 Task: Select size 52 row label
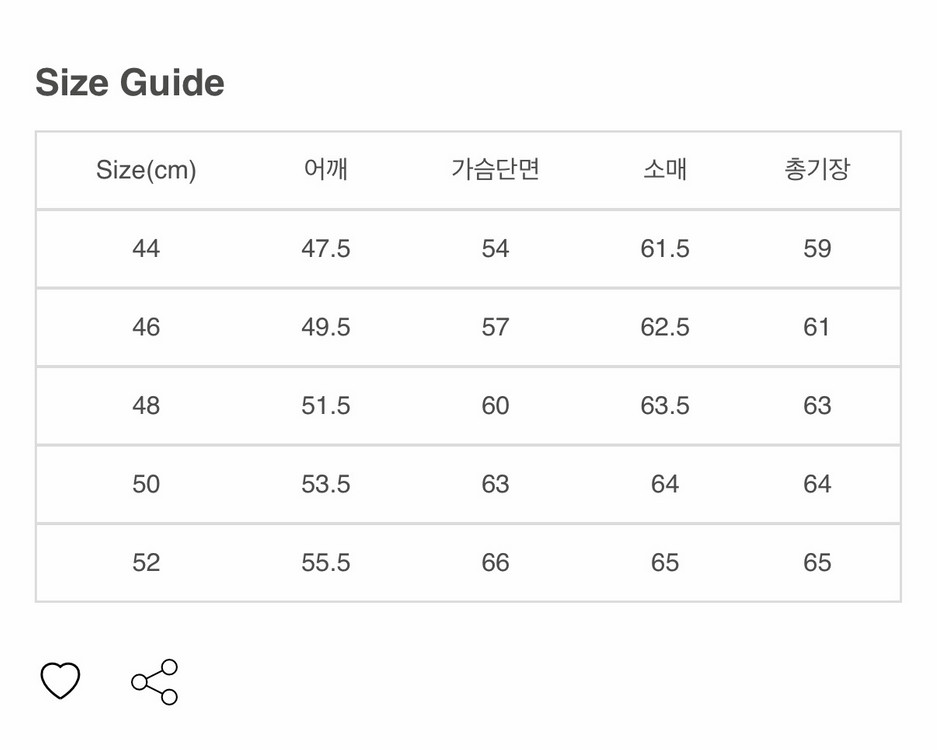pyautogui.click(x=146, y=562)
